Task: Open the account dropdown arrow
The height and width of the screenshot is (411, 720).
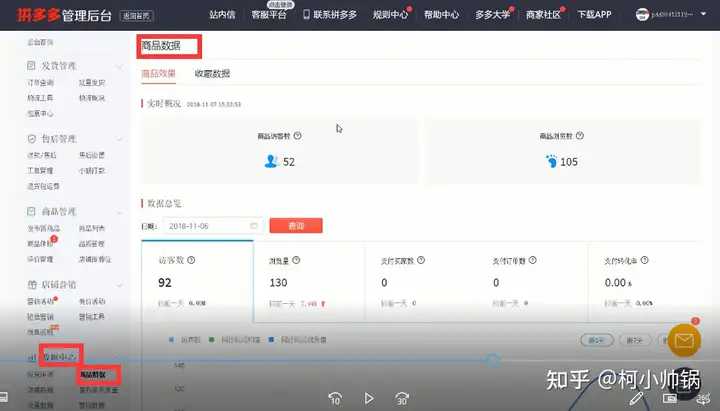Action: [703, 14]
